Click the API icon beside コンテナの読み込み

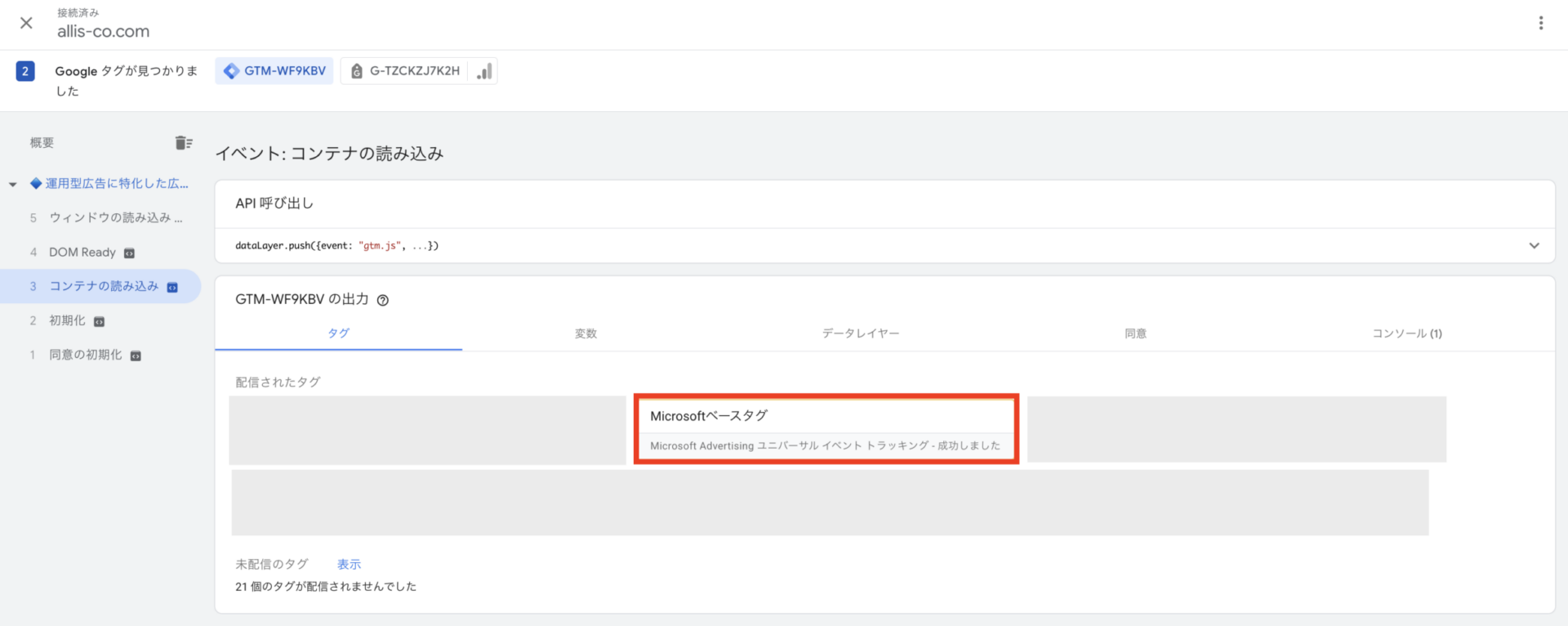172,288
